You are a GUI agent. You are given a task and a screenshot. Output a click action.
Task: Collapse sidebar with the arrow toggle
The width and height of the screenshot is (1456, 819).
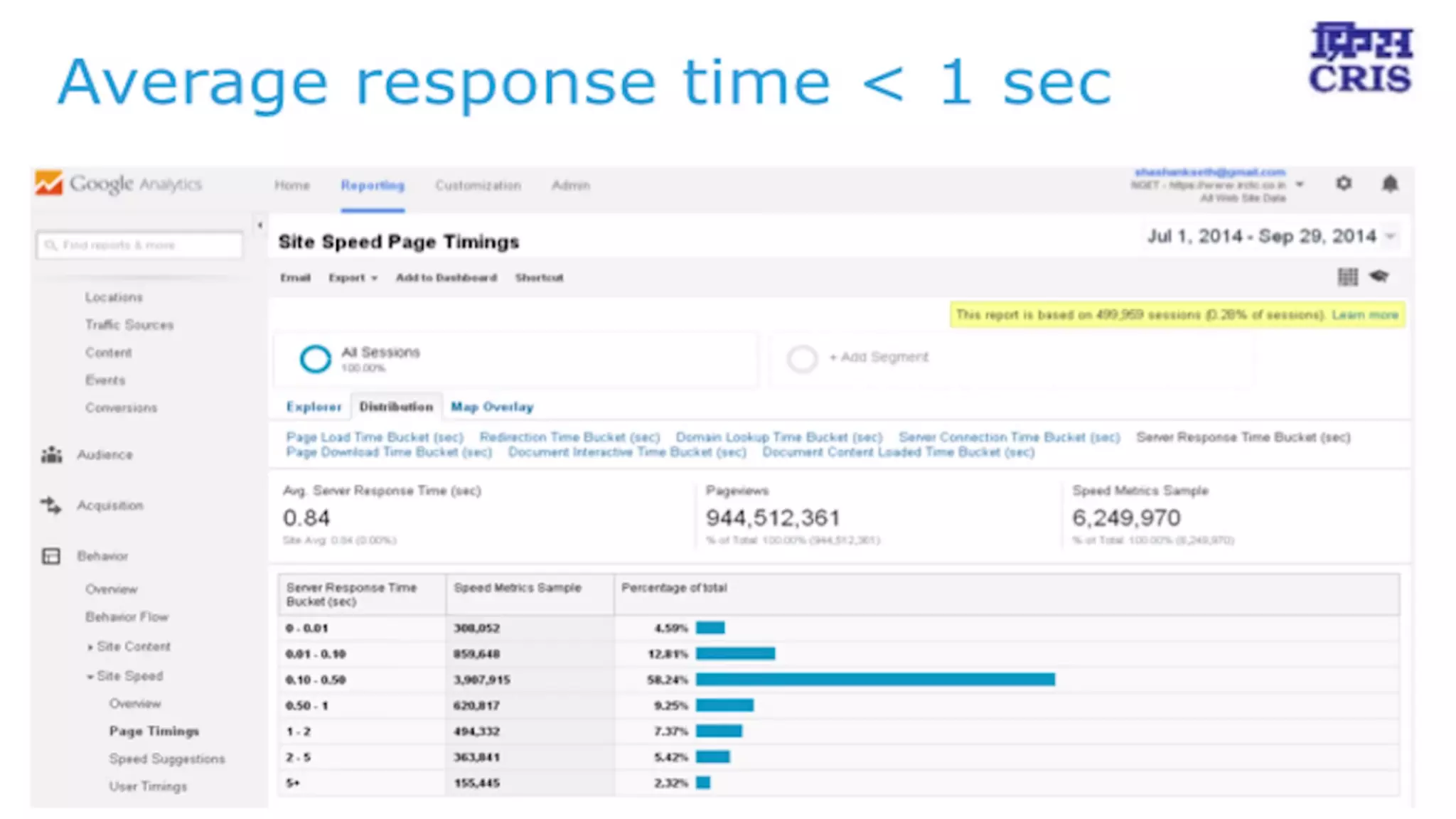(260, 225)
